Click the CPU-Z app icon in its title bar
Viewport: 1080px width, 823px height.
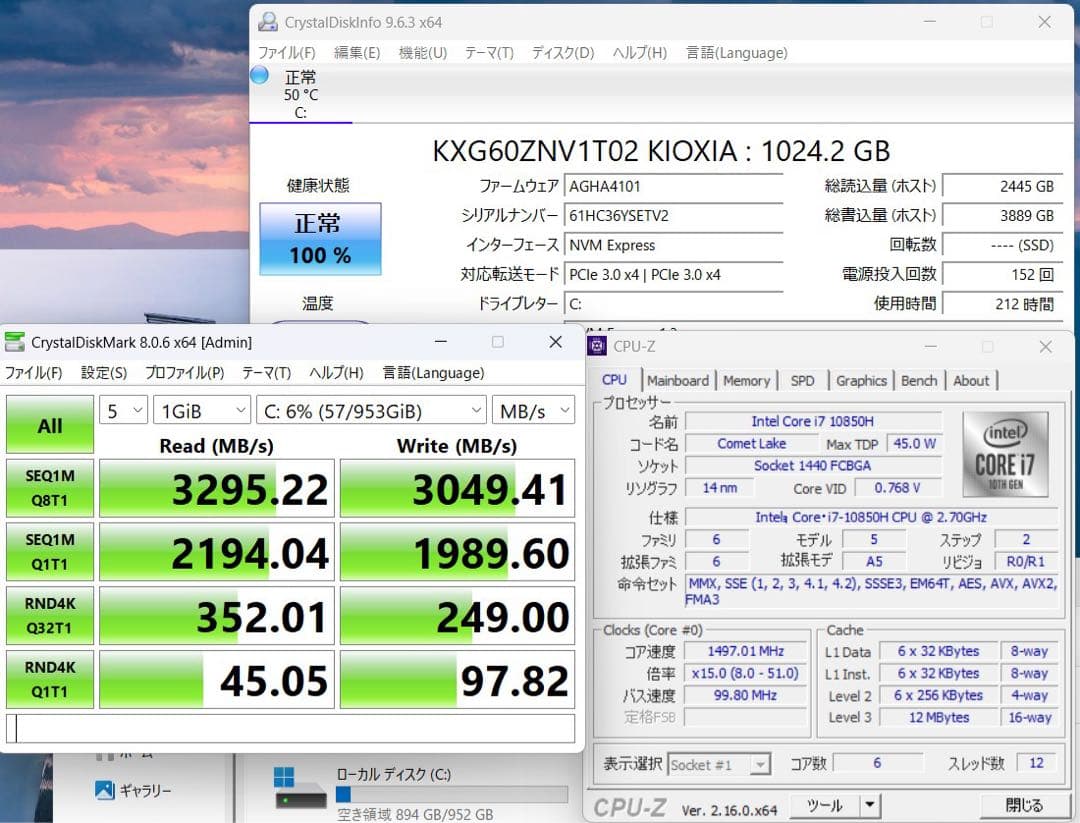click(597, 346)
